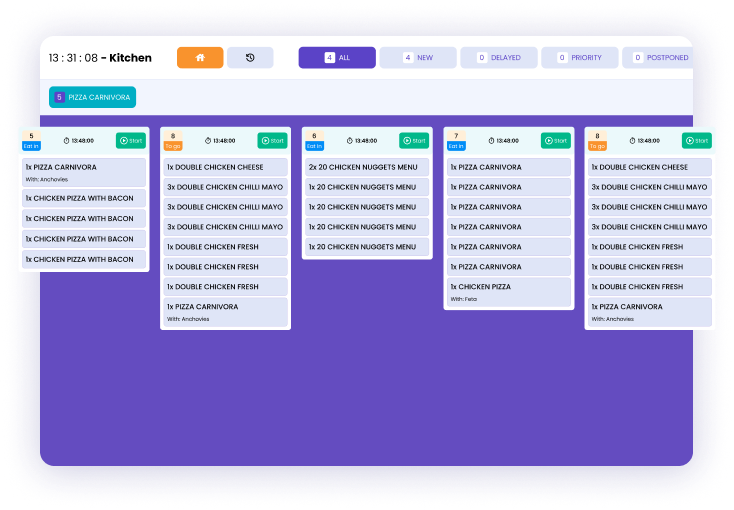
Task: Open the PRIORITY orders tab
Action: [580, 58]
